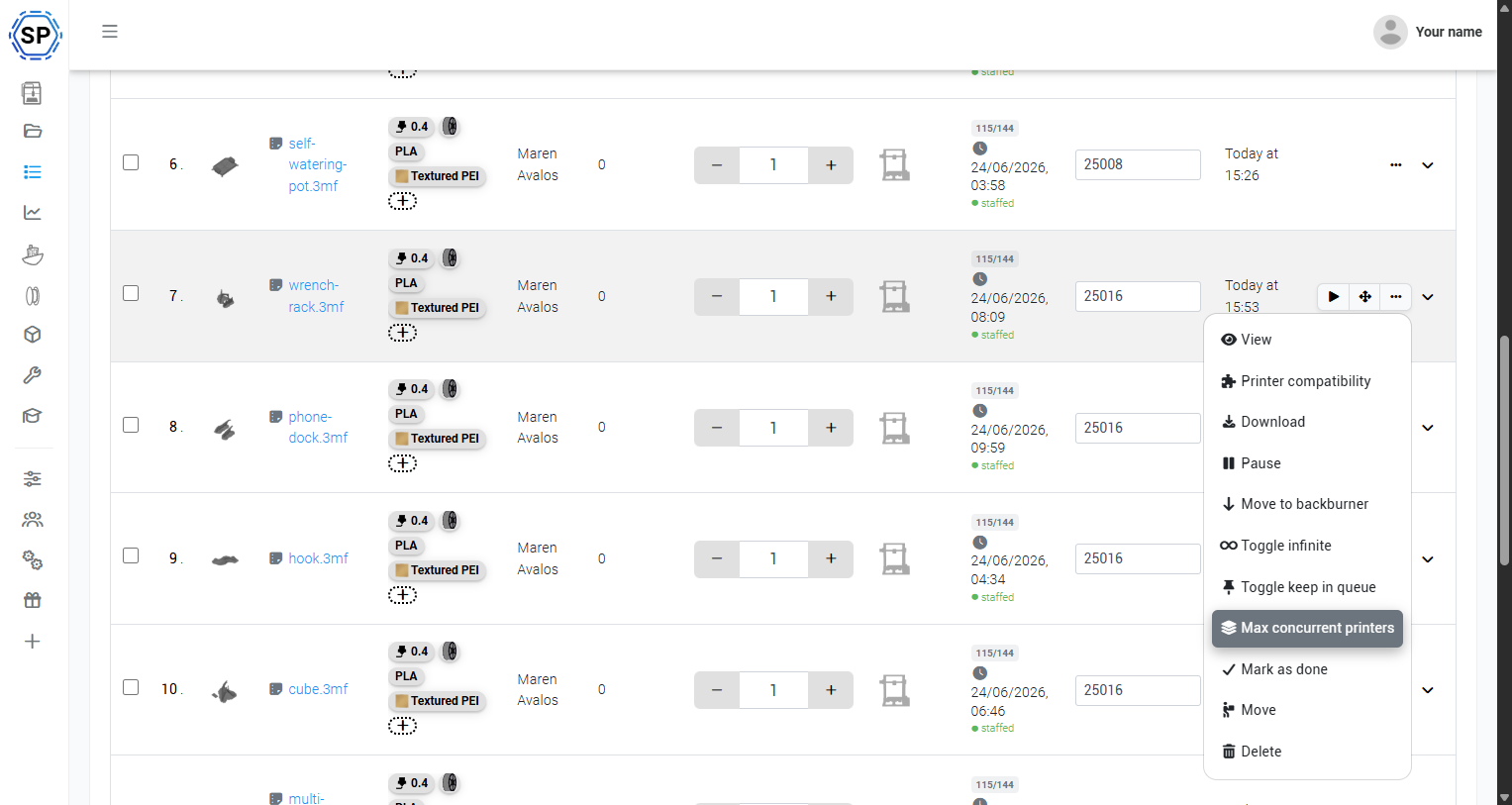The image size is (1512, 805).
Task: Open the statistics chart sidebar icon
Action: [33, 213]
